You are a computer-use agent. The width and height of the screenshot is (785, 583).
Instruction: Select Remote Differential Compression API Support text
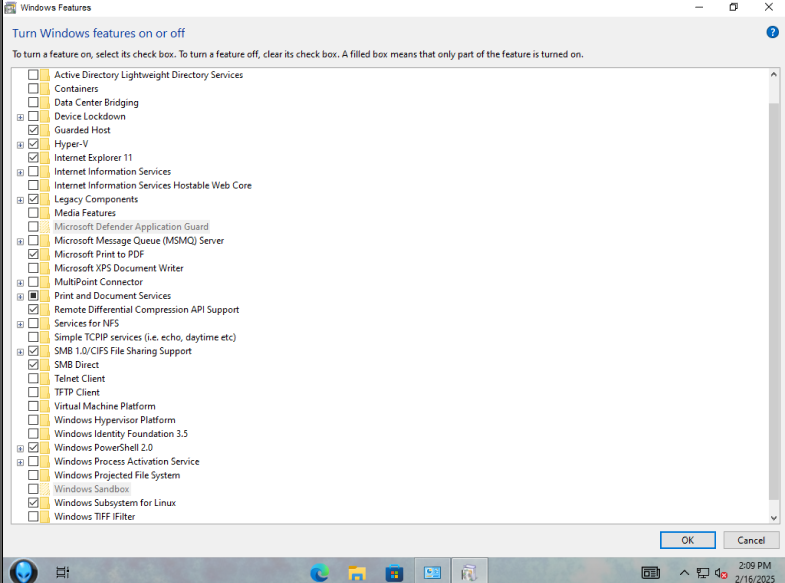coord(147,310)
